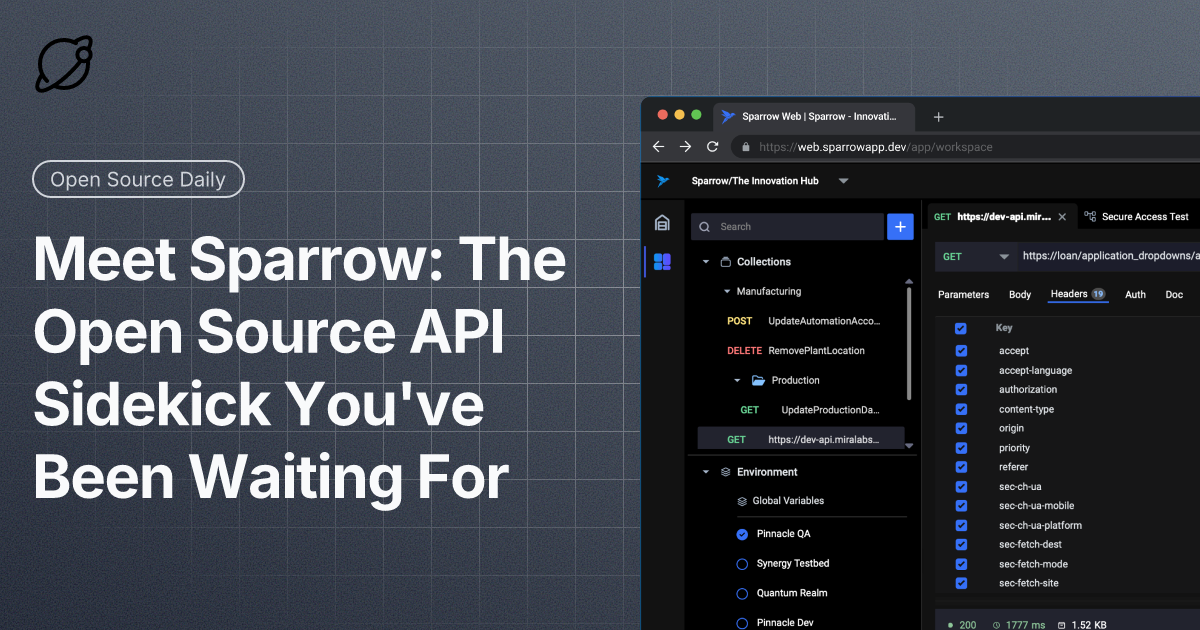This screenshot has height=630, width=1200.
Task: Open a new browser tab with plus
Action: pyautogui.click(x=938, y=116)
